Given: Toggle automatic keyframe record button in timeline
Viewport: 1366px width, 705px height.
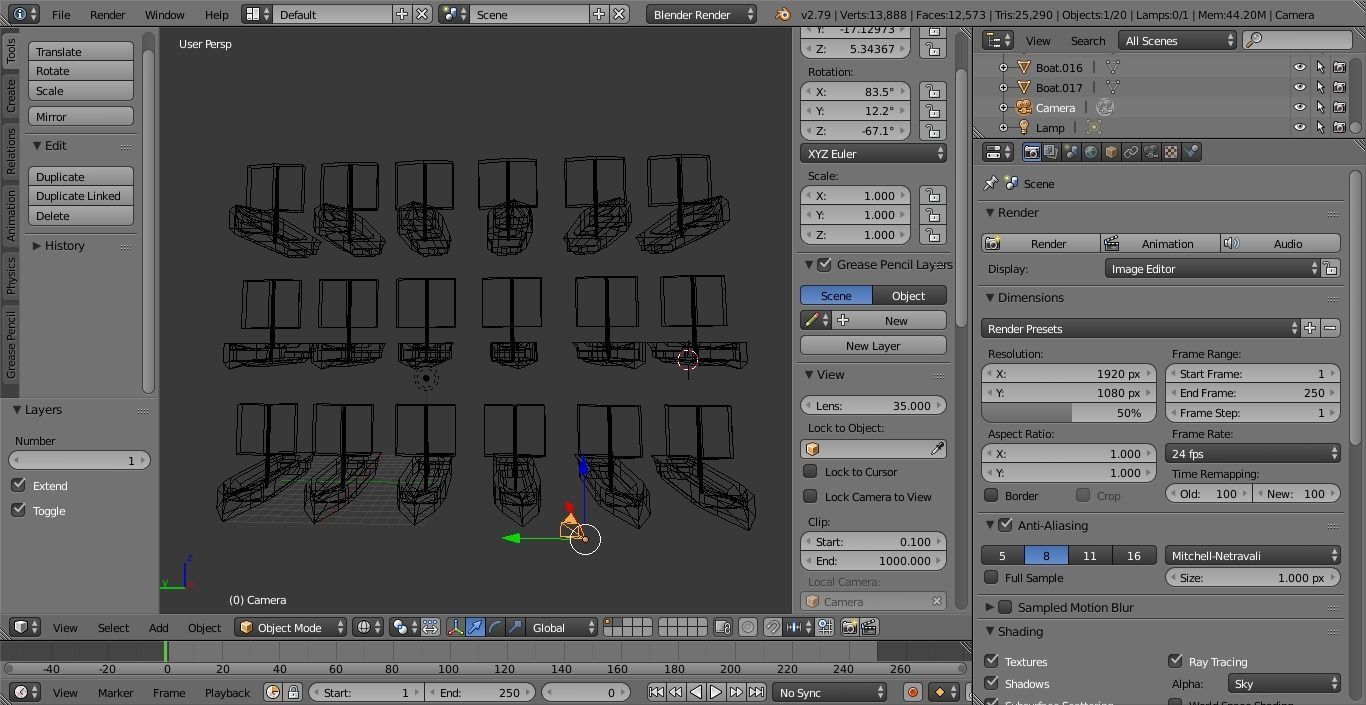Looking at the screenshot, I should pyautogui.click(x=912, y=692).
